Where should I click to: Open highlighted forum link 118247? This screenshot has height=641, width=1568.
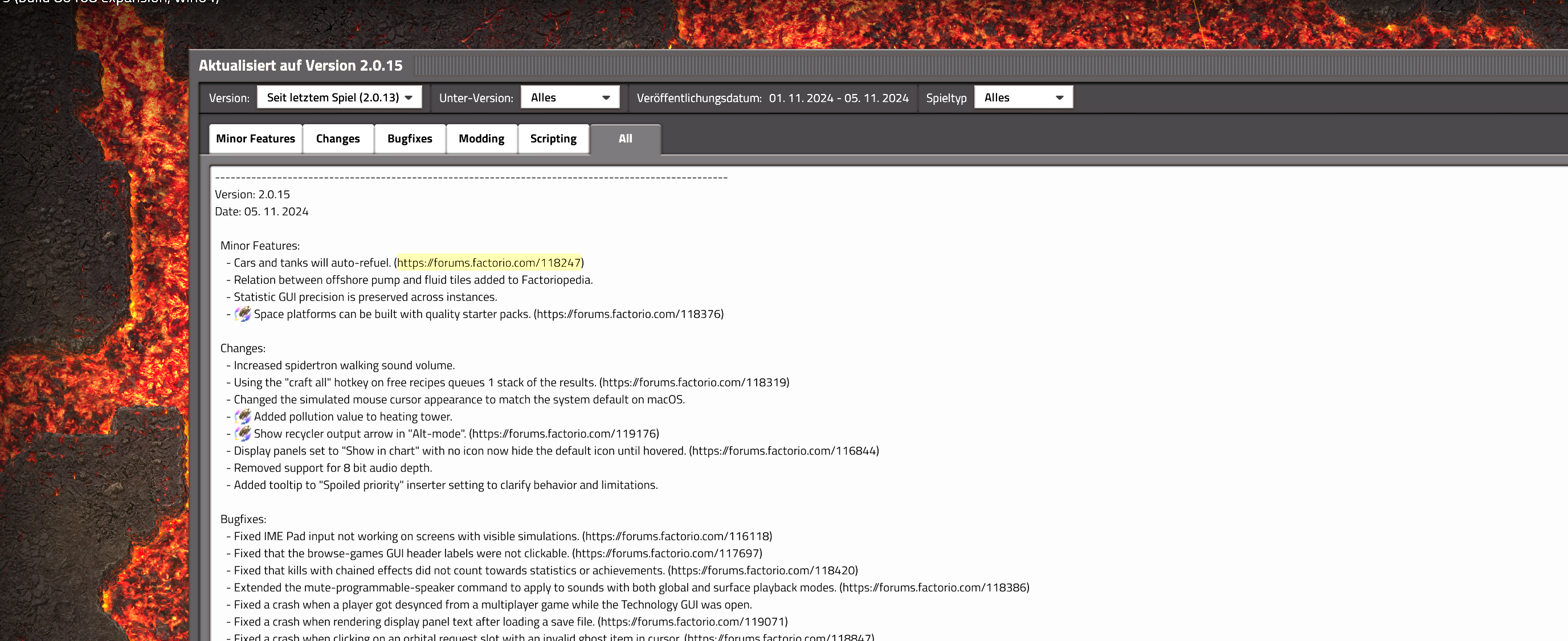(x=489, y=263)
